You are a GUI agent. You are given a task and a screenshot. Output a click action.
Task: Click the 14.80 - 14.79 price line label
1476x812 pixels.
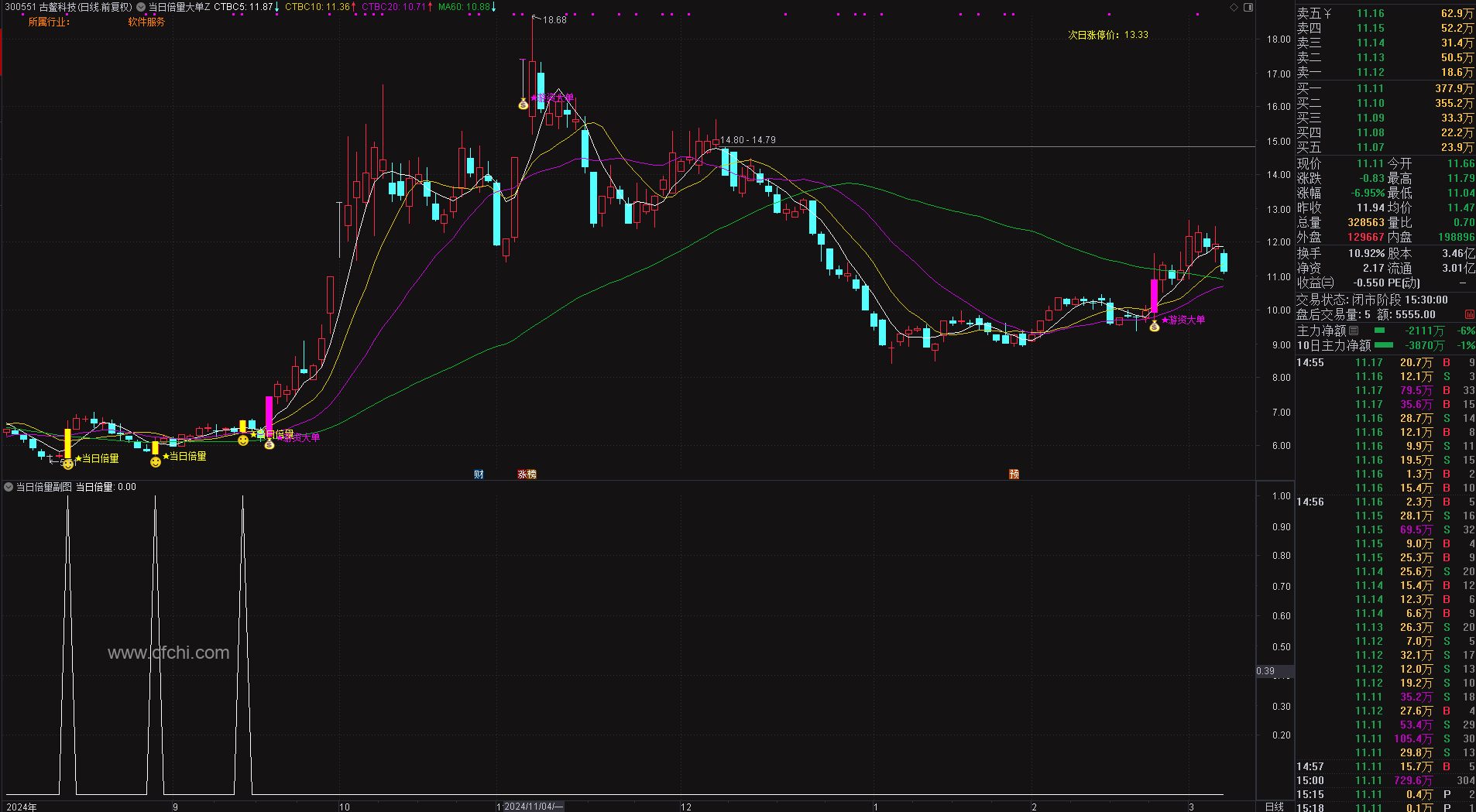(x=747, y=140)
